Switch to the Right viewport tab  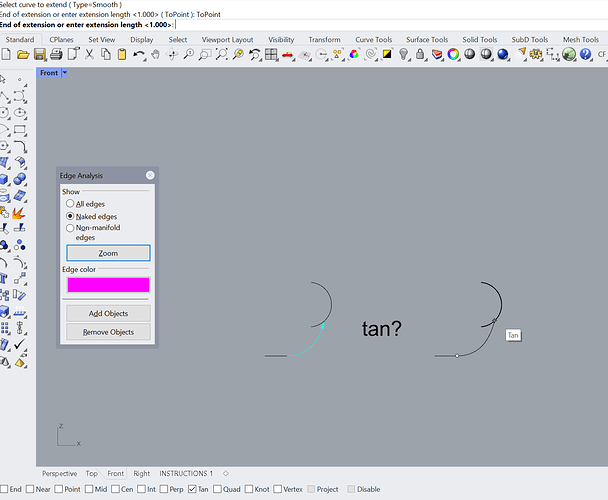tap(142, 473)
